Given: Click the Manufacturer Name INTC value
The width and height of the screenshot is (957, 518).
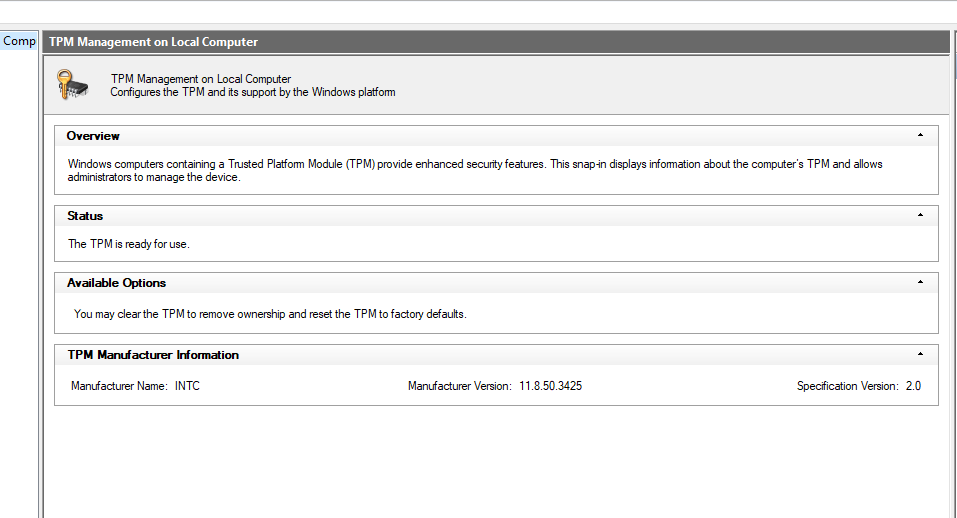Looking at the screenshot, I should pos(187,386).
